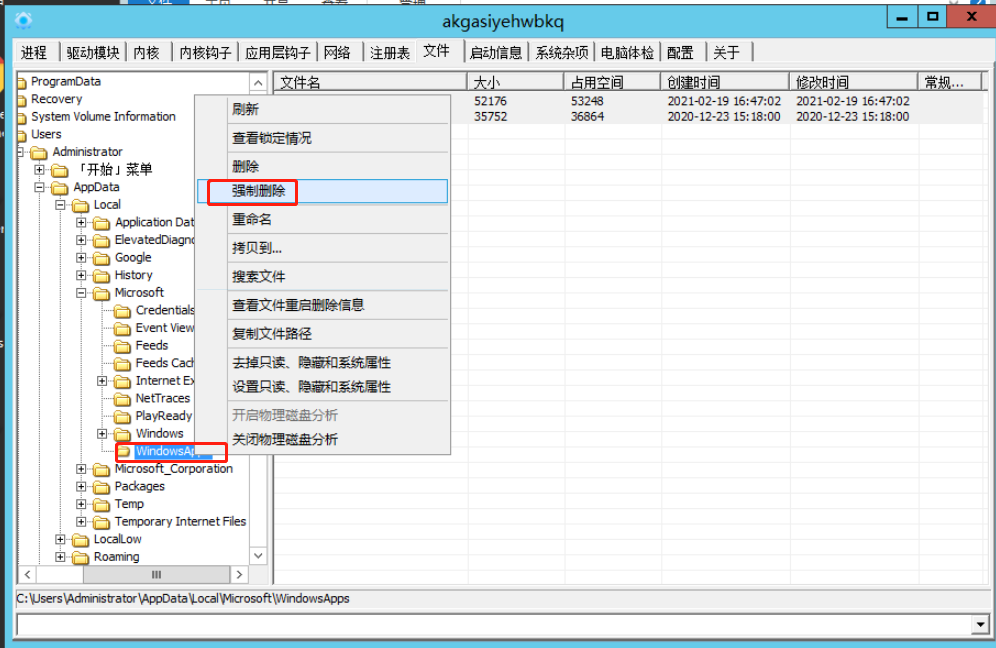
Task: Open the bottom combo box dropdown arrow
Action: [980, 625]
